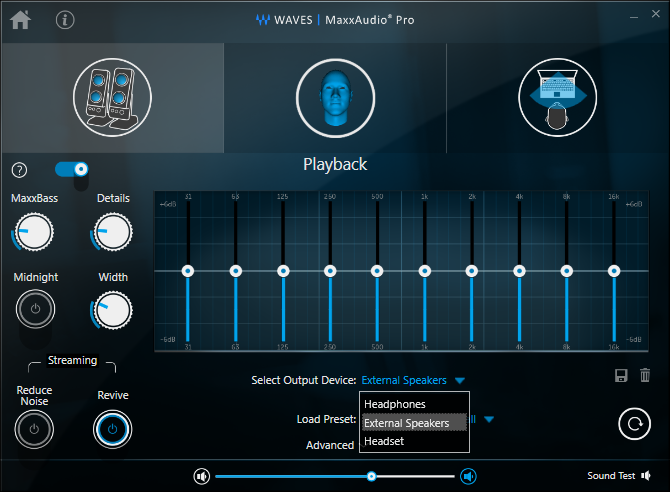The image size is (670, 492).
Task: Click the question mark help icon
Action: tap(19, 170)
